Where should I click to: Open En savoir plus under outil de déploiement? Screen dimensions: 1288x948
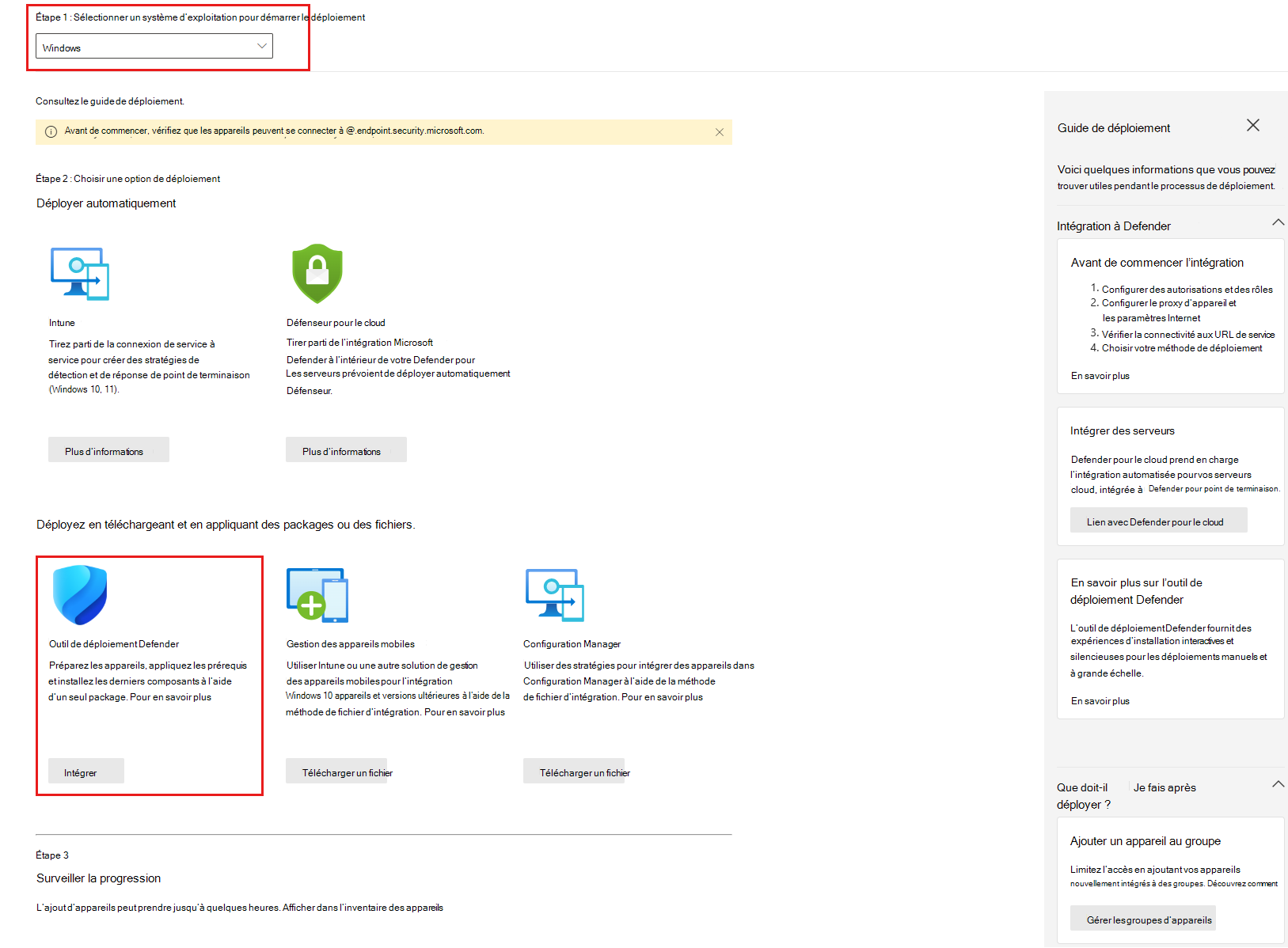pyautogui.click(x=1100, y=701)
